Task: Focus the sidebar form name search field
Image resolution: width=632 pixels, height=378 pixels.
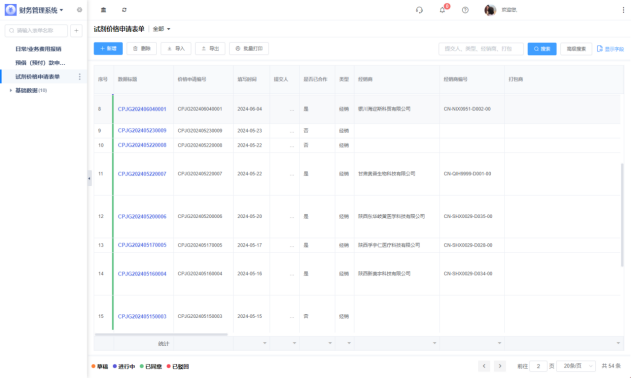Action: coord(36,30)
